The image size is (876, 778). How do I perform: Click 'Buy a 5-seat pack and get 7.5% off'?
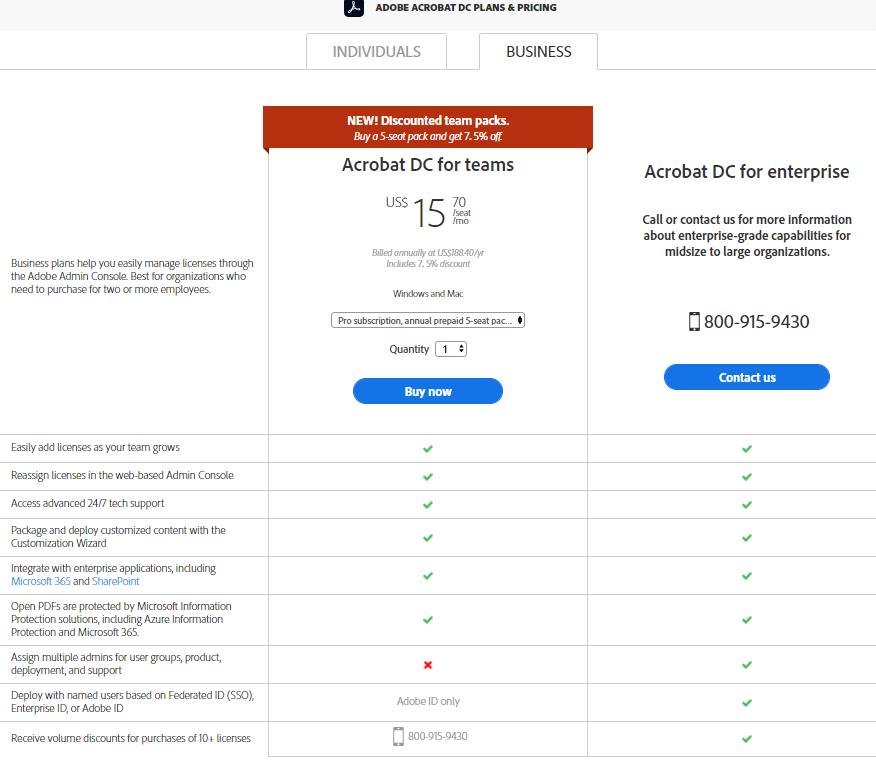point(428,136)
